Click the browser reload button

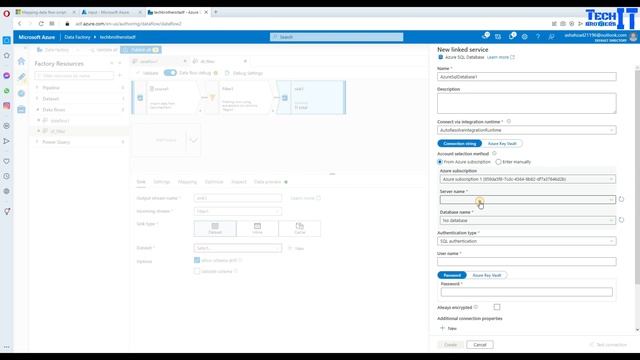pos(41,24)
